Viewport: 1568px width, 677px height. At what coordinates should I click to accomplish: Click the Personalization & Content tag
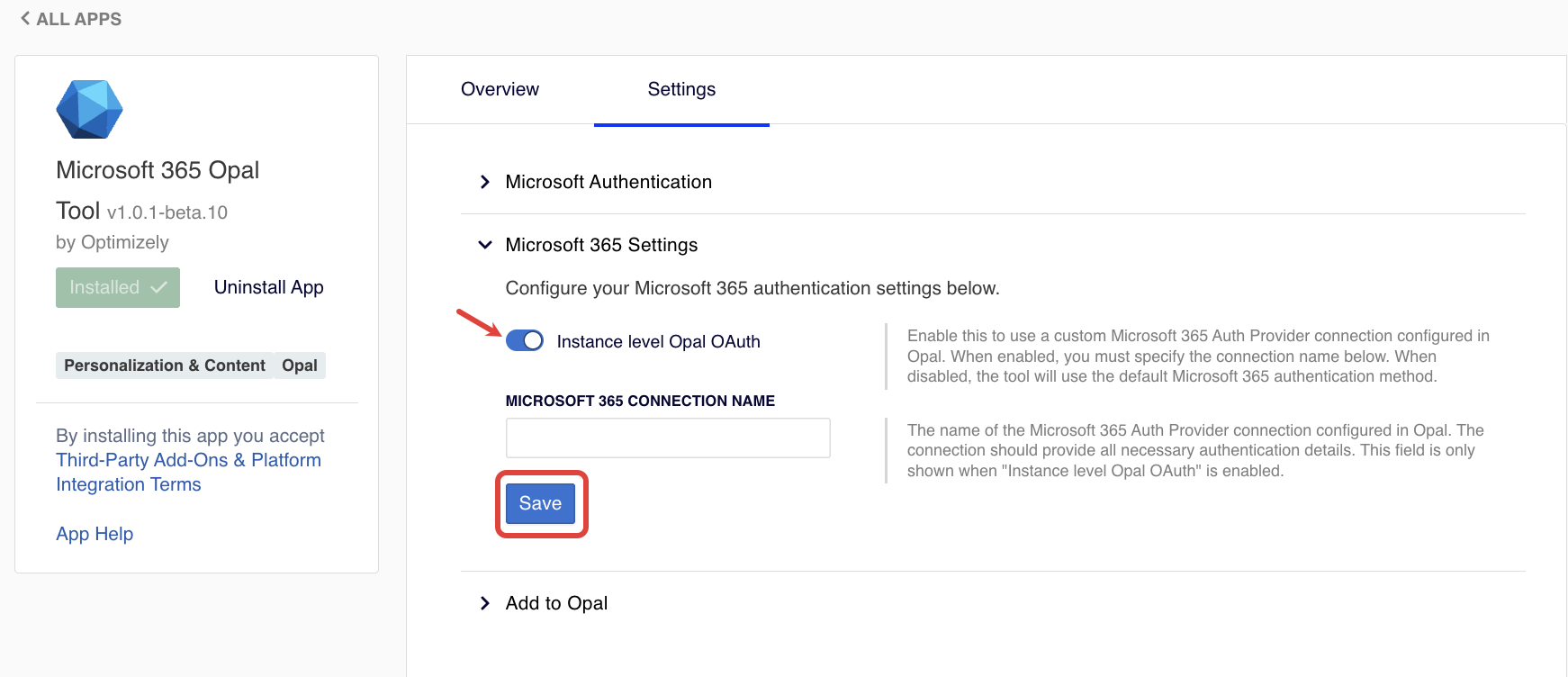click(165, 366)
